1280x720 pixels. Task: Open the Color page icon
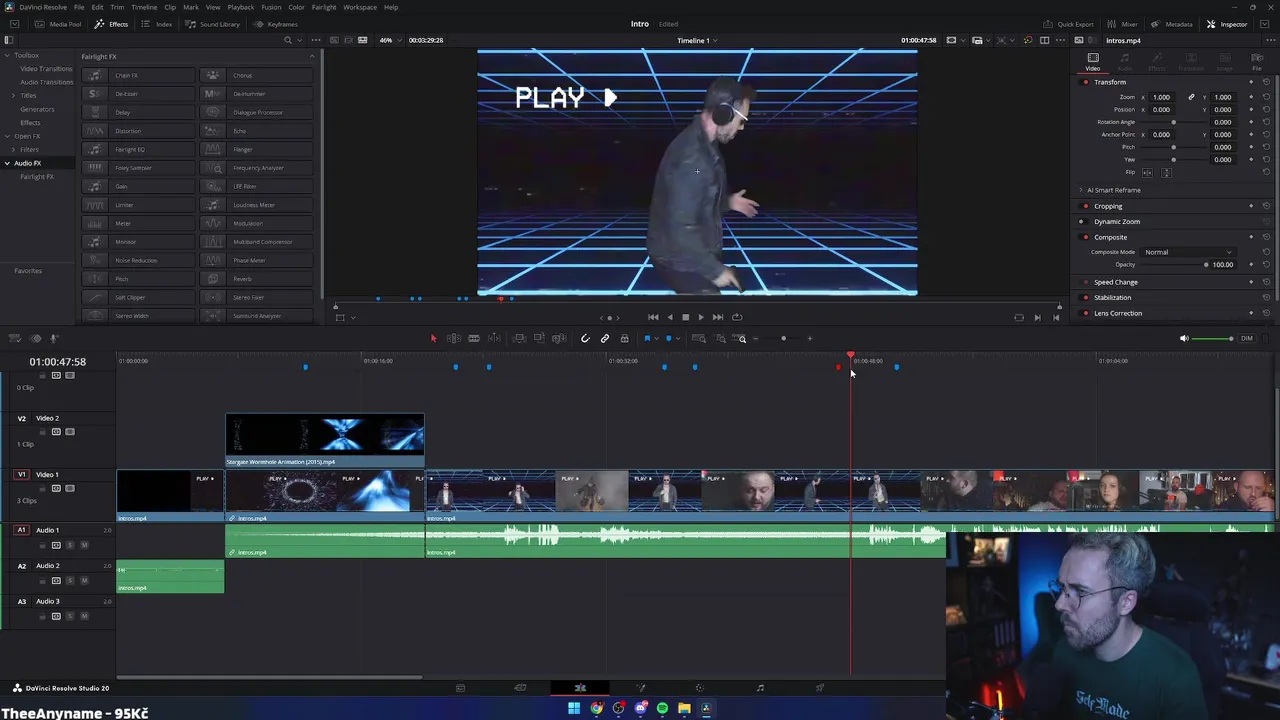pyautogui.click(x=700, y=688)
